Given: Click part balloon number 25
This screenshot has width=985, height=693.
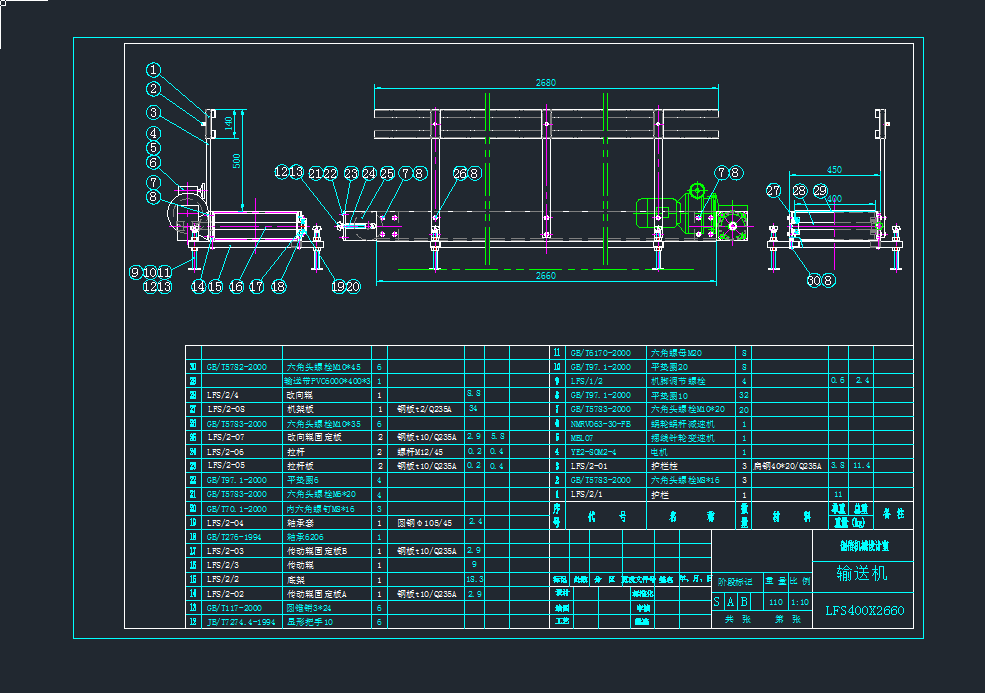Looking at the screenshot, I should pyautogui.click(x=387, y=173).
